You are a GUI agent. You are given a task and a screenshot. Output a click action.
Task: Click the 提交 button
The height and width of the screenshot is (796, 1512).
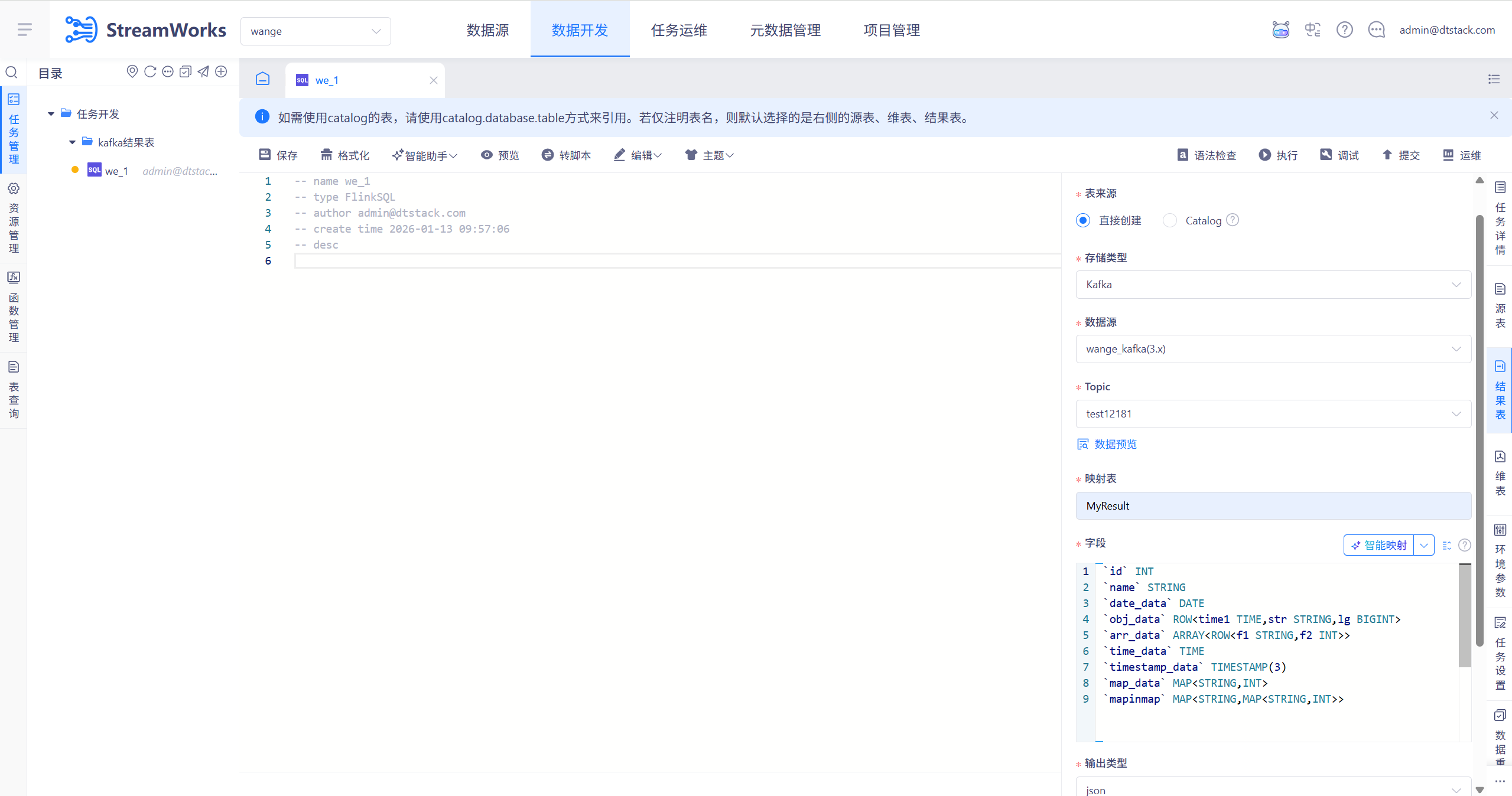tap(1400, 155)
